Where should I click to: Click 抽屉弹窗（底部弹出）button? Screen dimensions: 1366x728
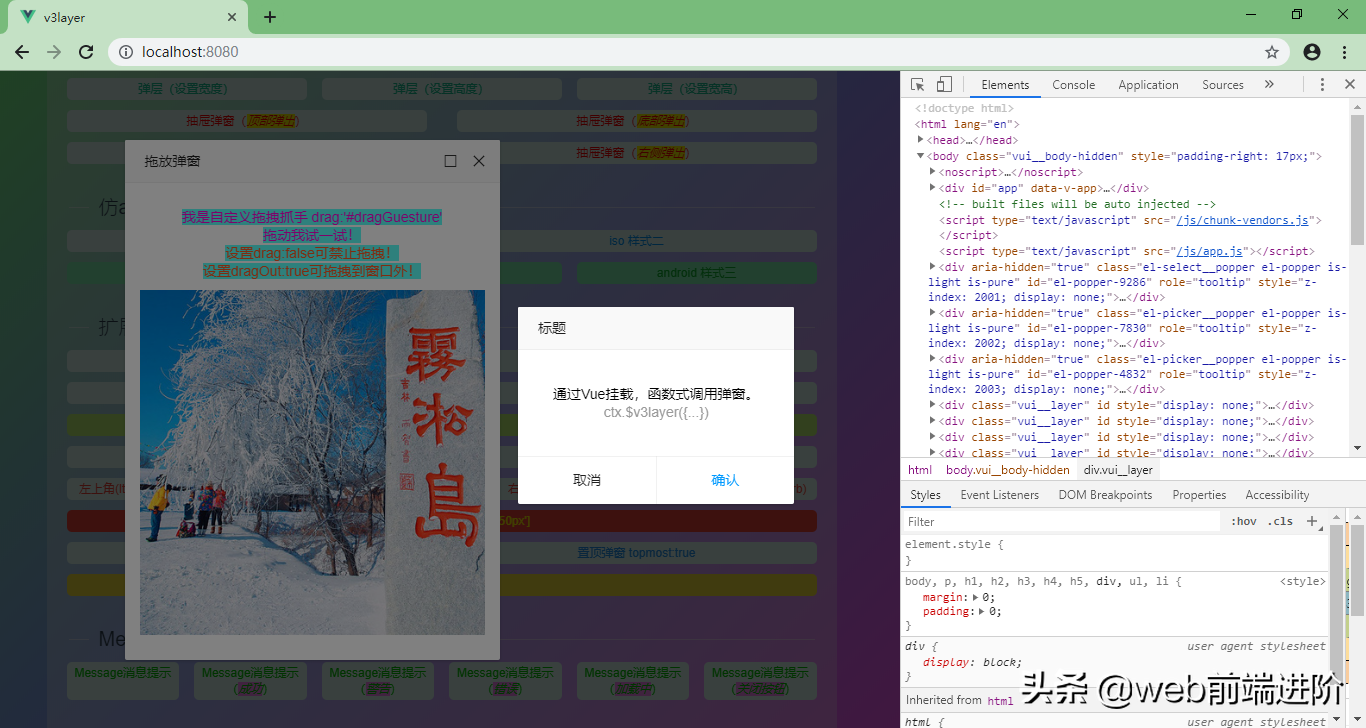637,121
